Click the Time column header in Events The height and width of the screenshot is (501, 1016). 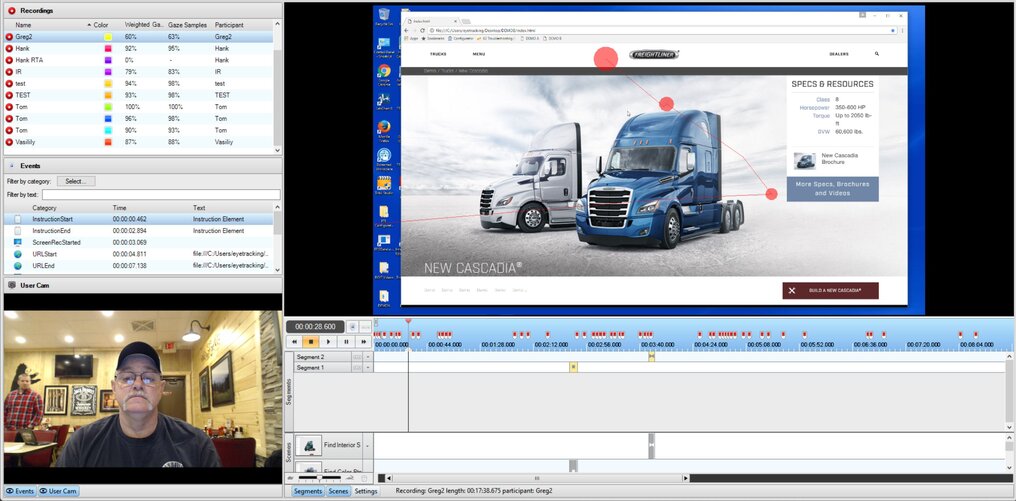pos(119,208)
